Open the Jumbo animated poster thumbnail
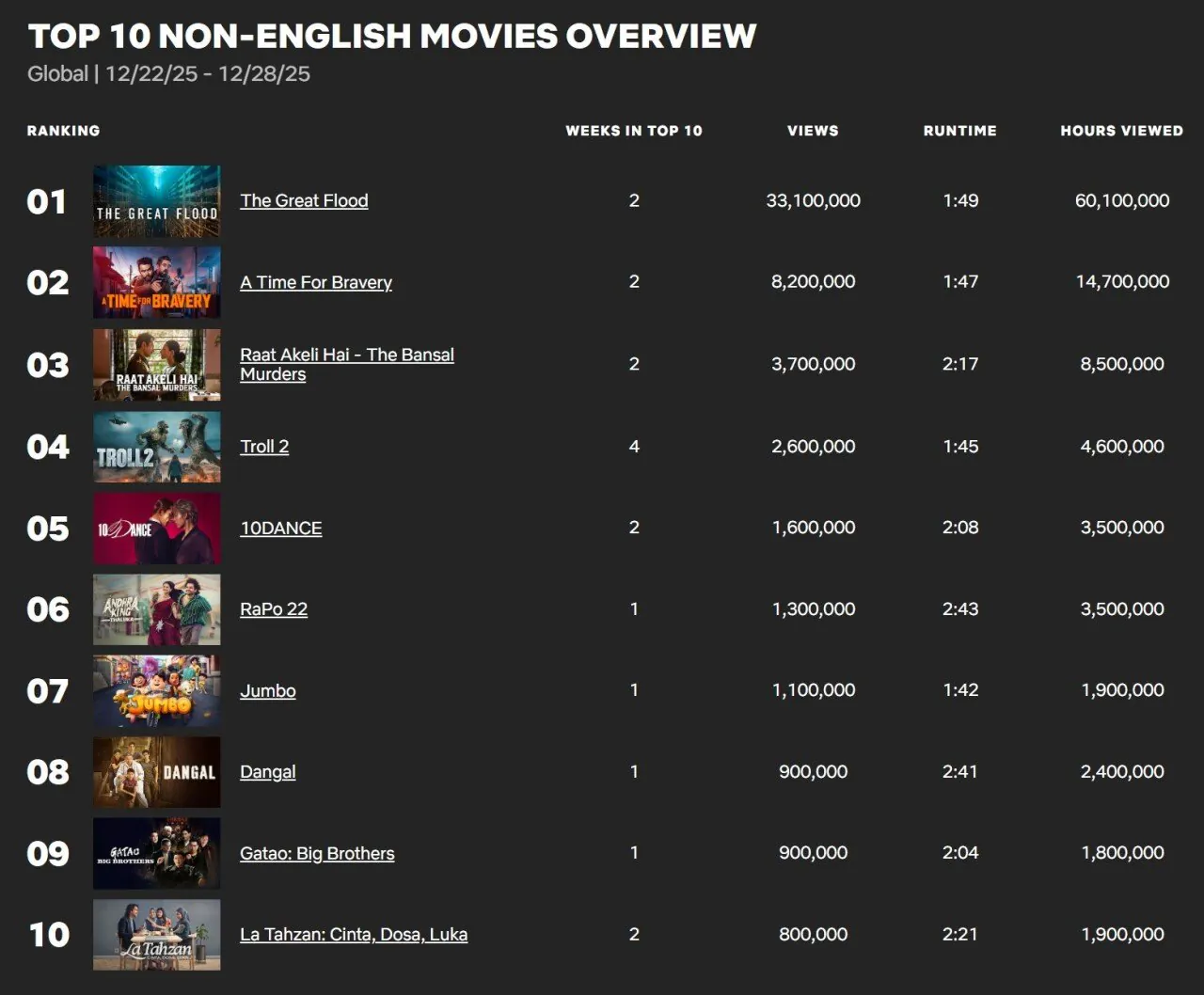The height and width of the screenshot is (995, 1204). point(156,690)
